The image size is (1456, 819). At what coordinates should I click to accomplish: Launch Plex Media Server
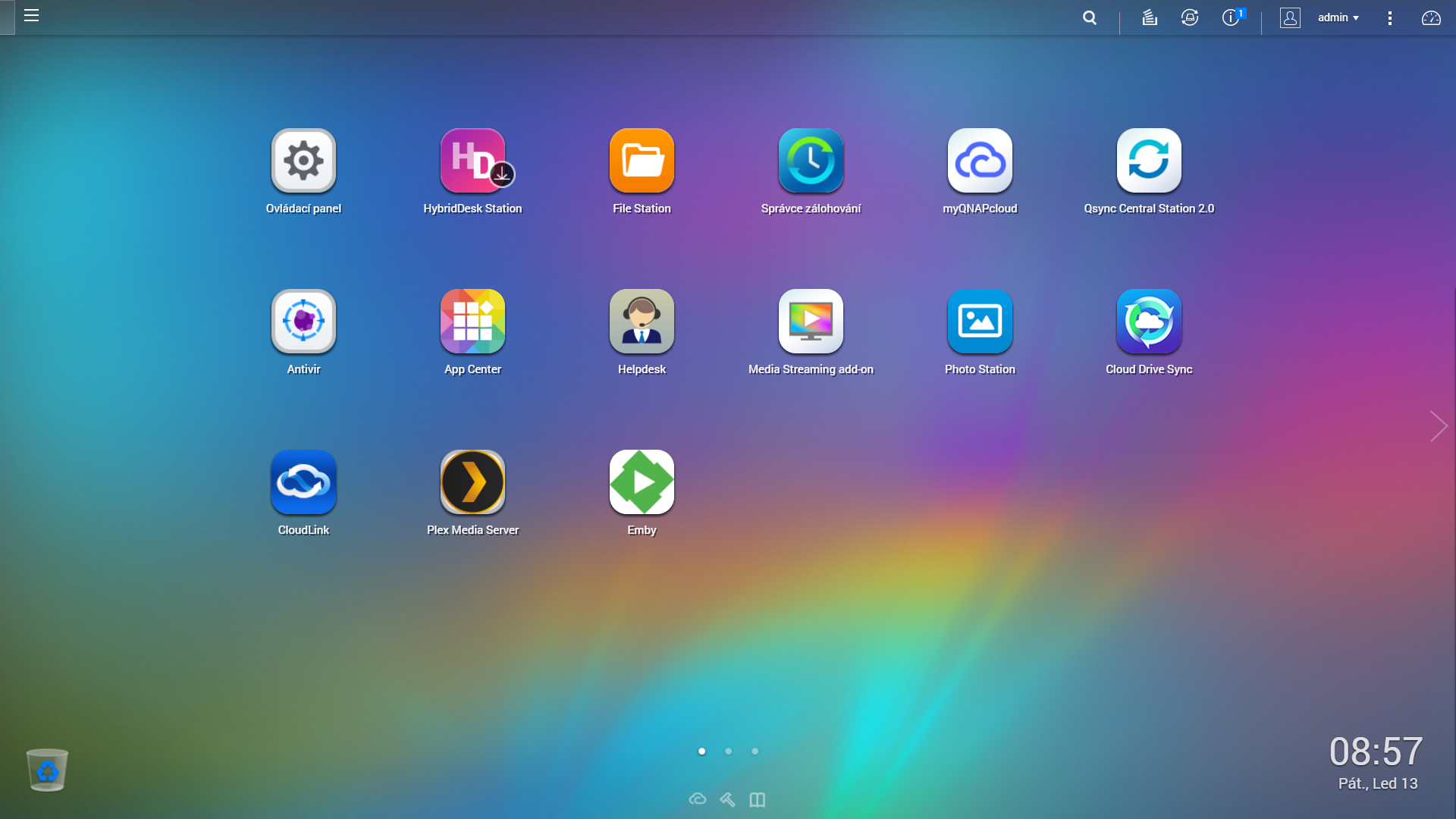472,482
